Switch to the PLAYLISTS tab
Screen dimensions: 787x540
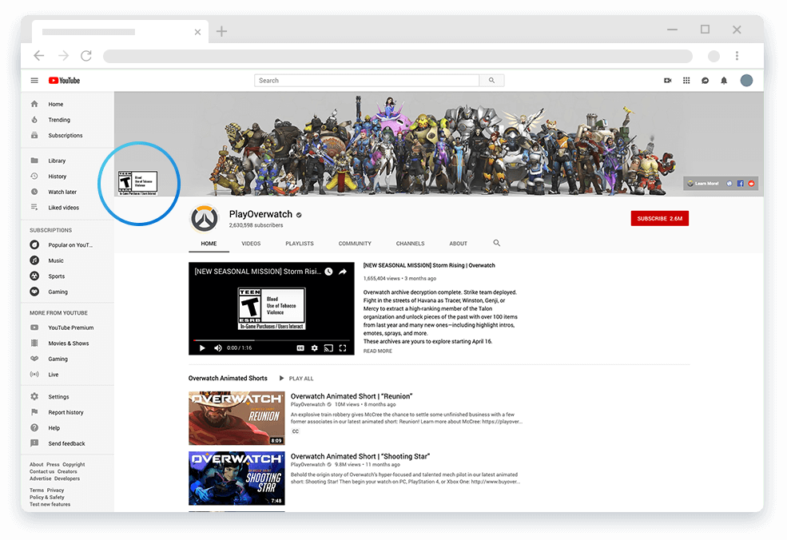click(300, 243)
